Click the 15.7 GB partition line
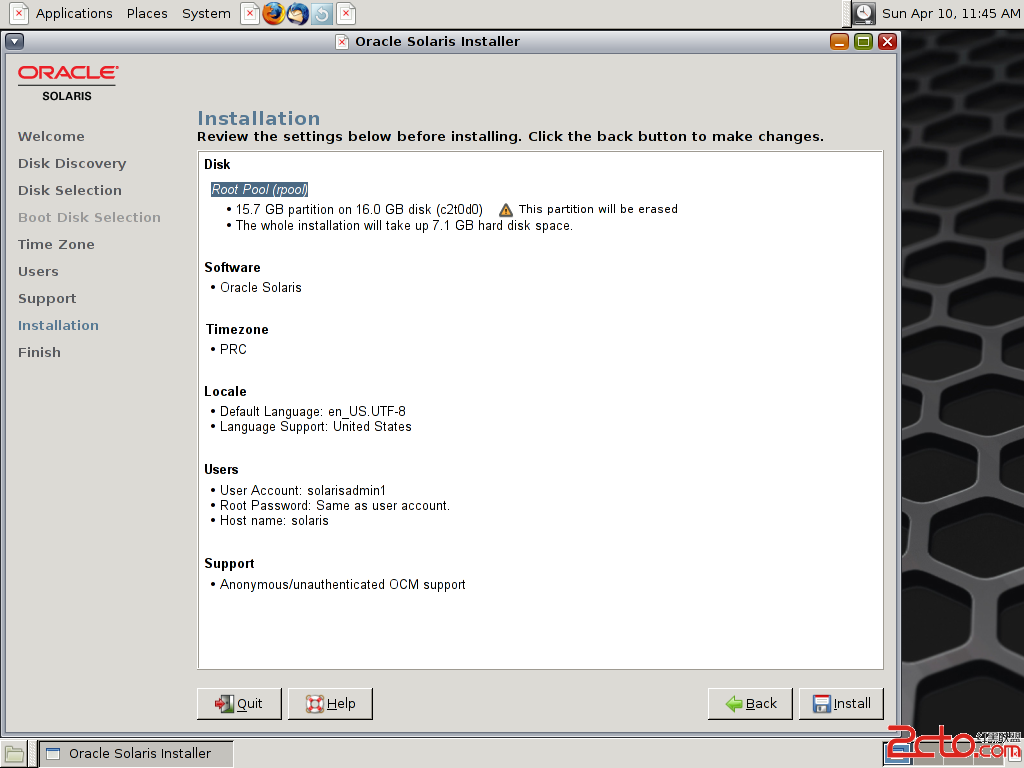The width and height of the screenshot is (1024, 768). [359, 210]
